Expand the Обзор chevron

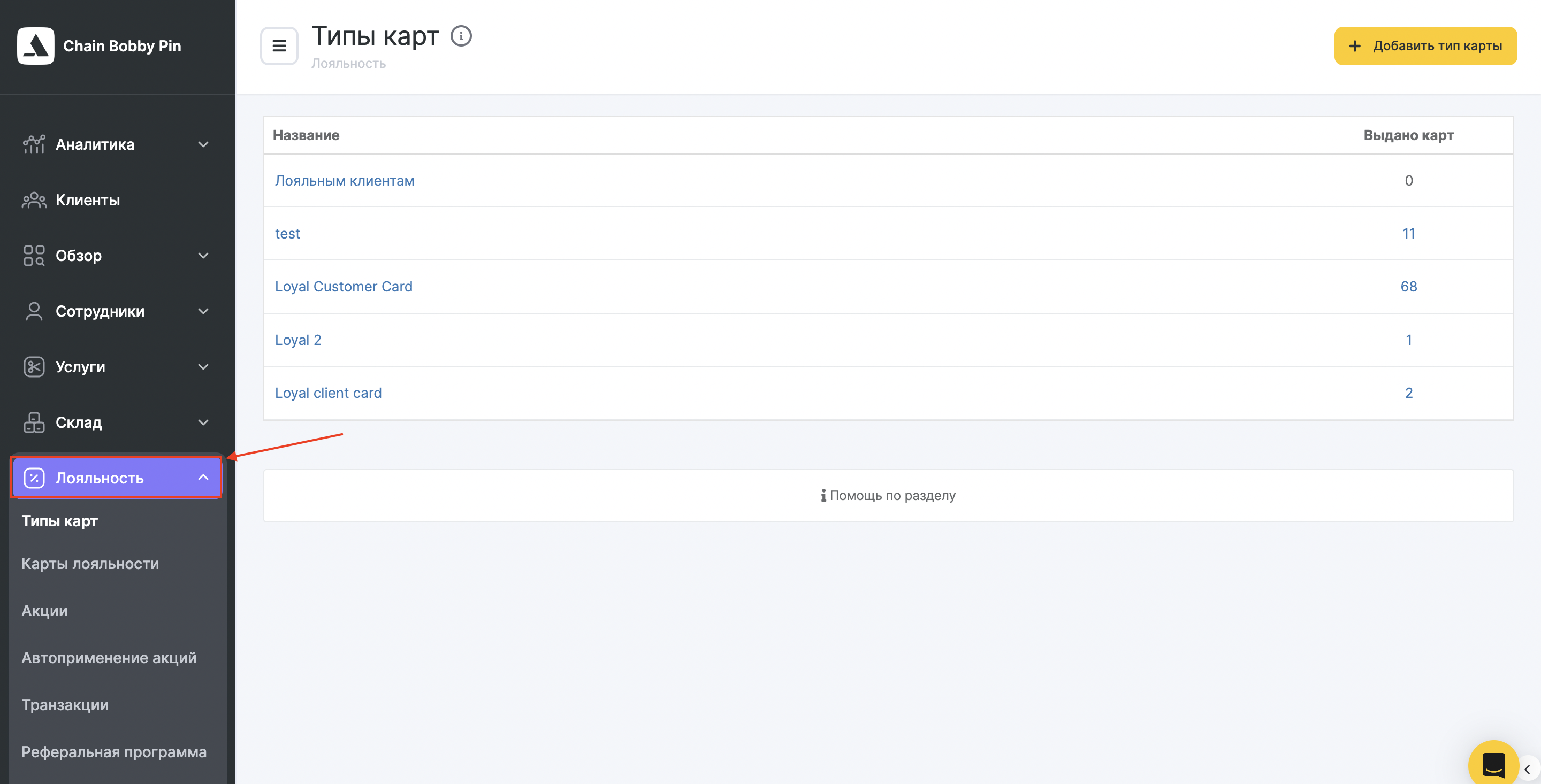[203, 255]
